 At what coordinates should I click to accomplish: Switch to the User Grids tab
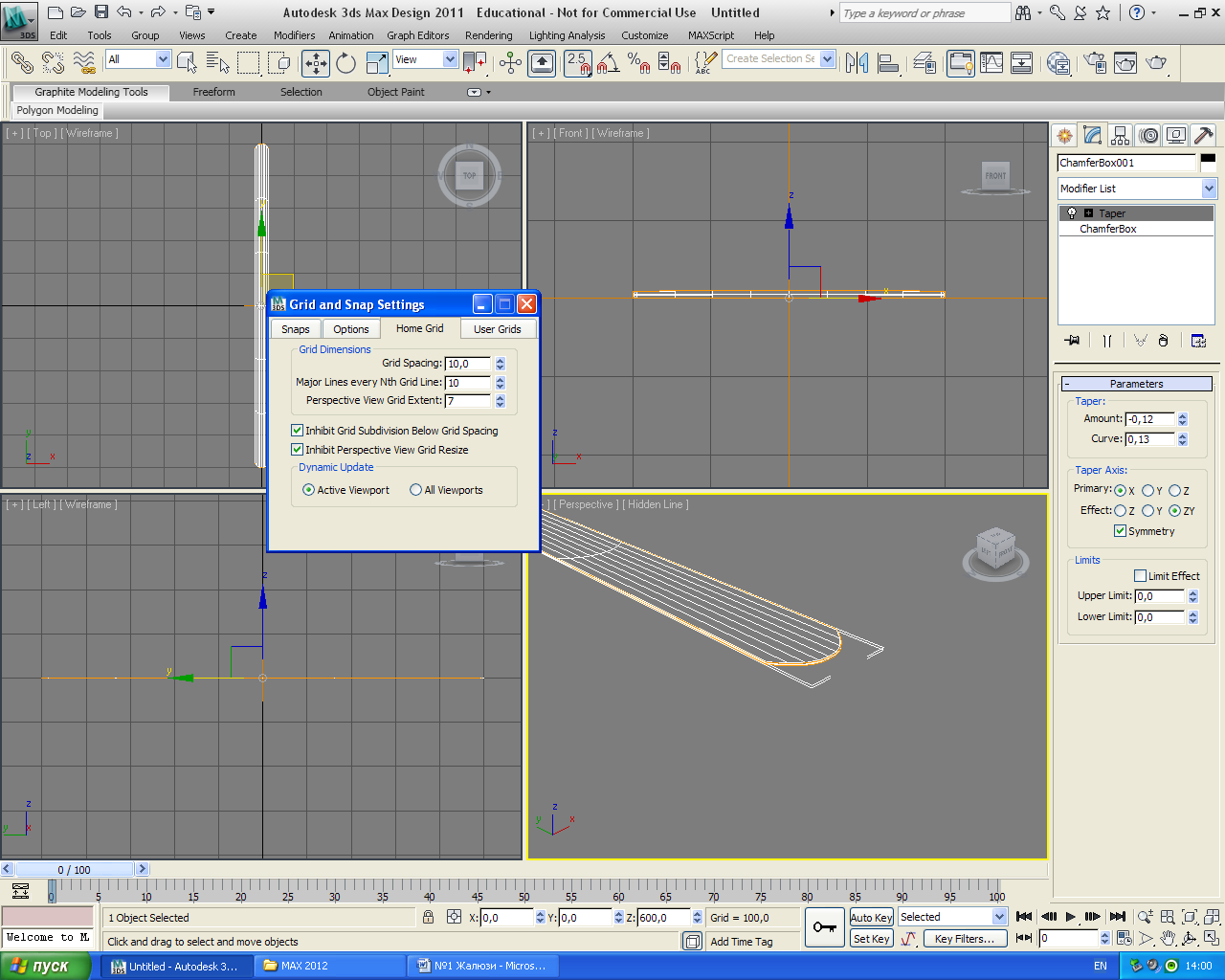498,329
